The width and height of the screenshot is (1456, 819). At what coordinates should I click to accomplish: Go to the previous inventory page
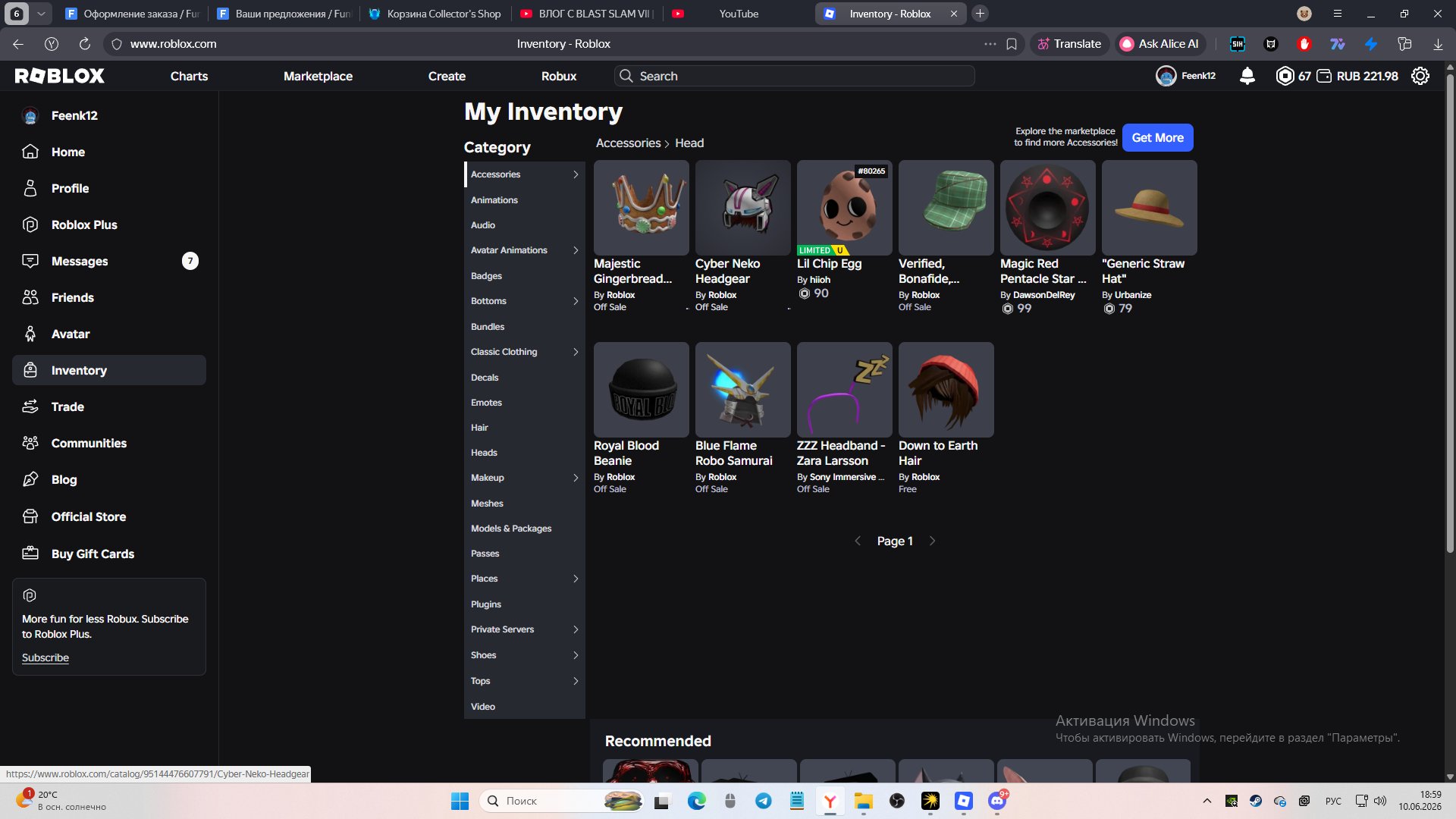(858, 541)
